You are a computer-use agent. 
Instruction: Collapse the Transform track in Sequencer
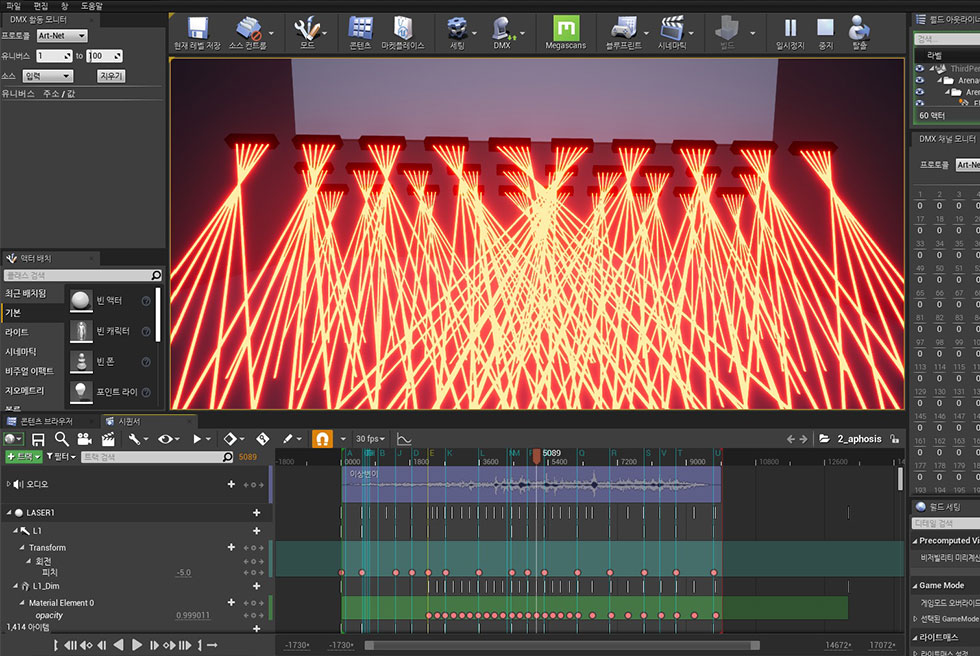point(22,548)
